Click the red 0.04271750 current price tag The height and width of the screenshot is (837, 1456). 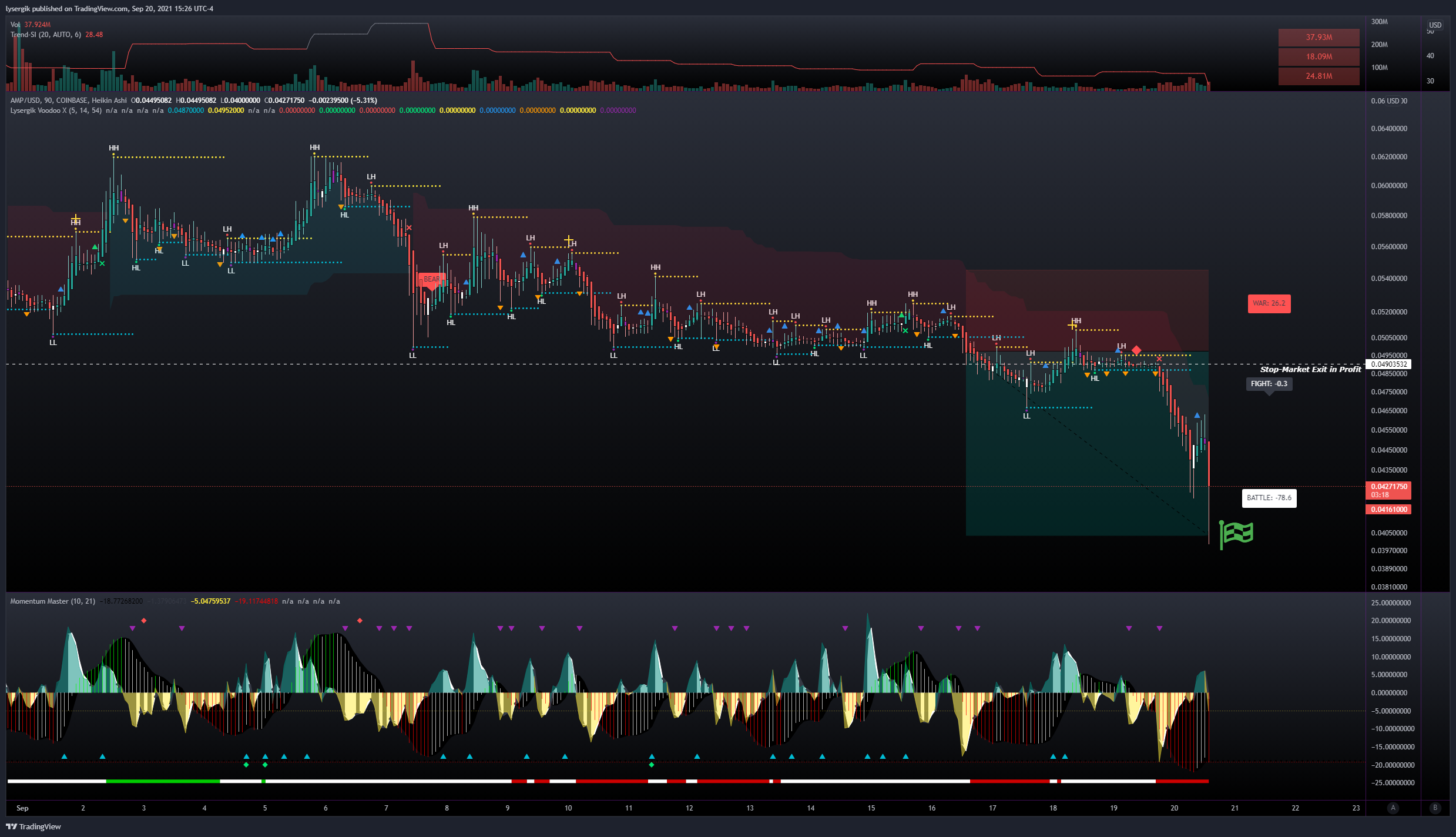point(1389,490)
